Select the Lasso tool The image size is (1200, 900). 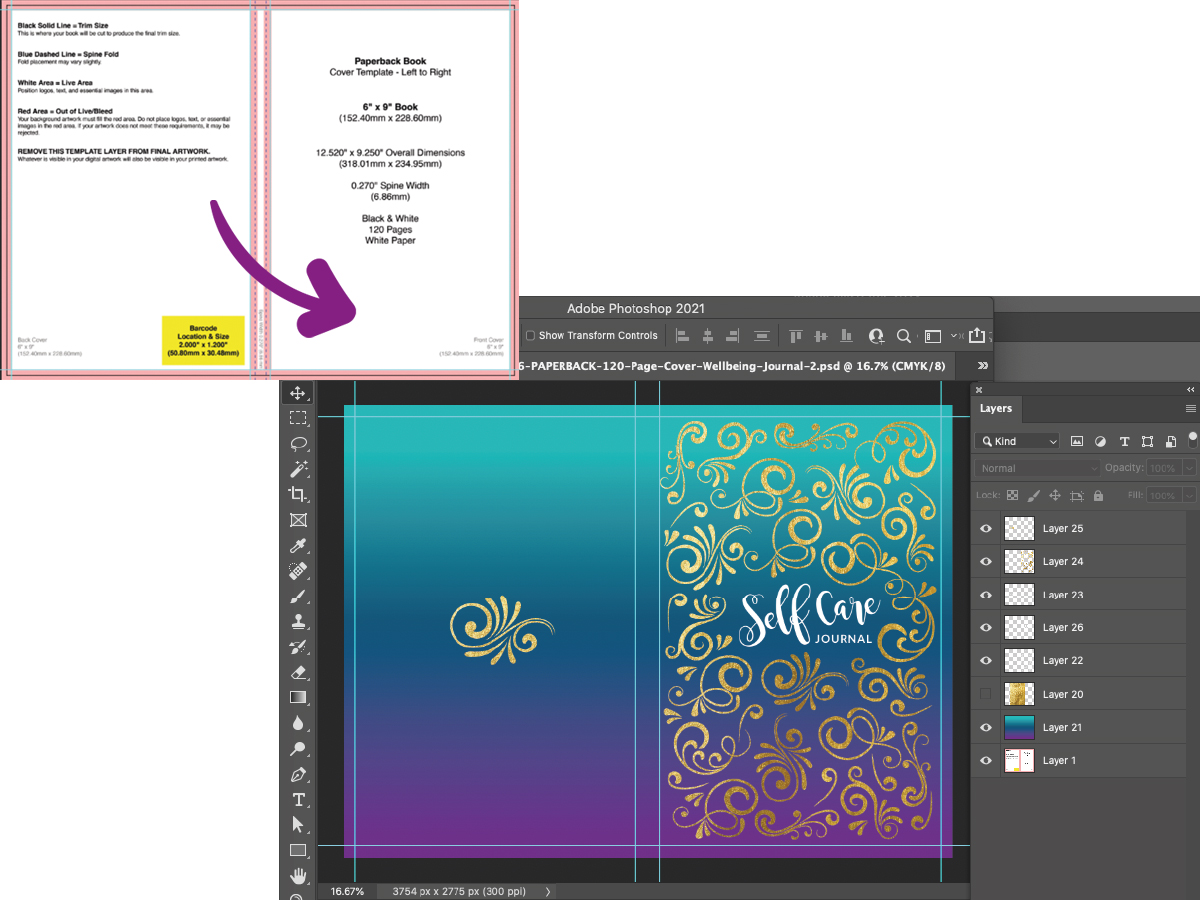point(298,443)
